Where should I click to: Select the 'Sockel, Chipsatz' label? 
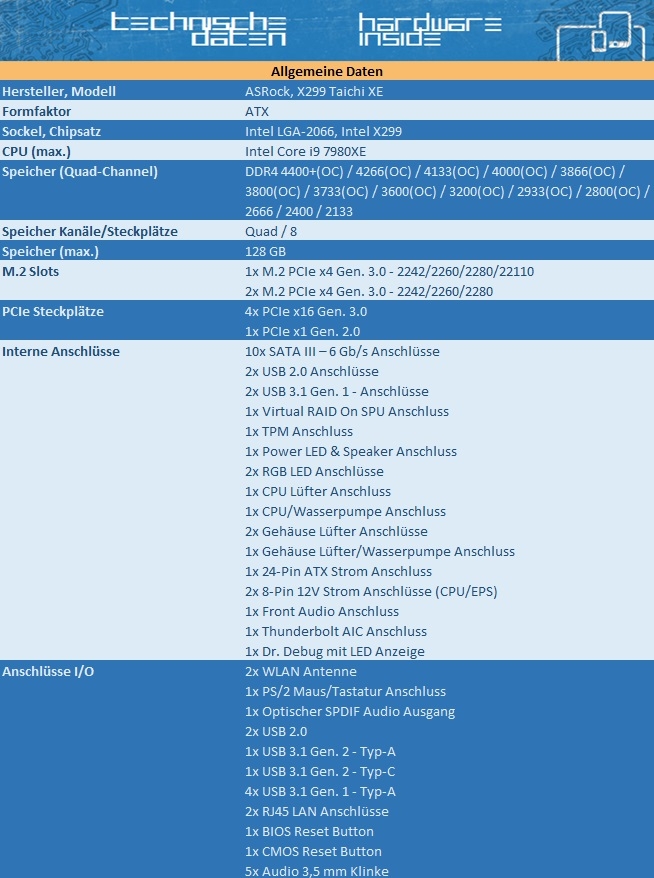[x=54, y=132]
